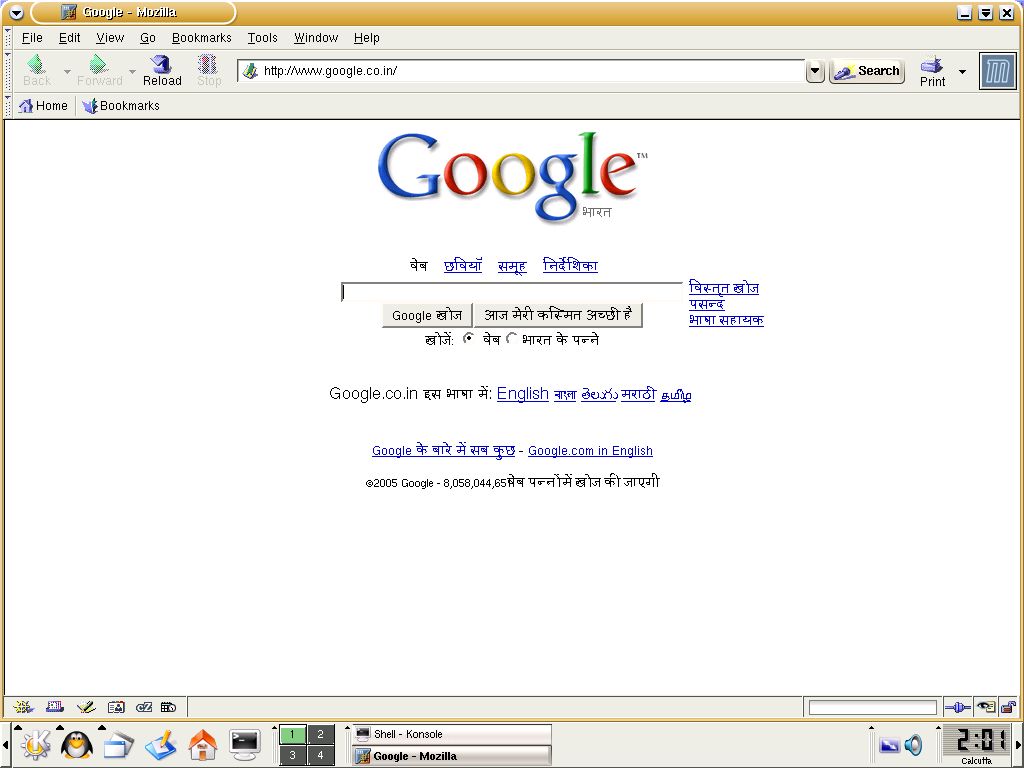Screen dimensions: 1024x768
Task: Open the समूह link
Action: click(x=512, y=266)
